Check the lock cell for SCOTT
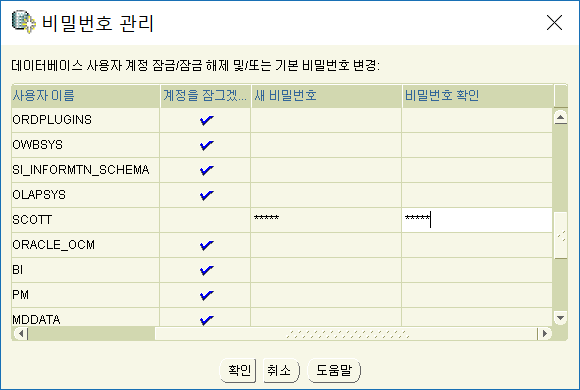This screenshot has width=580, height=390. click(205, 220)
